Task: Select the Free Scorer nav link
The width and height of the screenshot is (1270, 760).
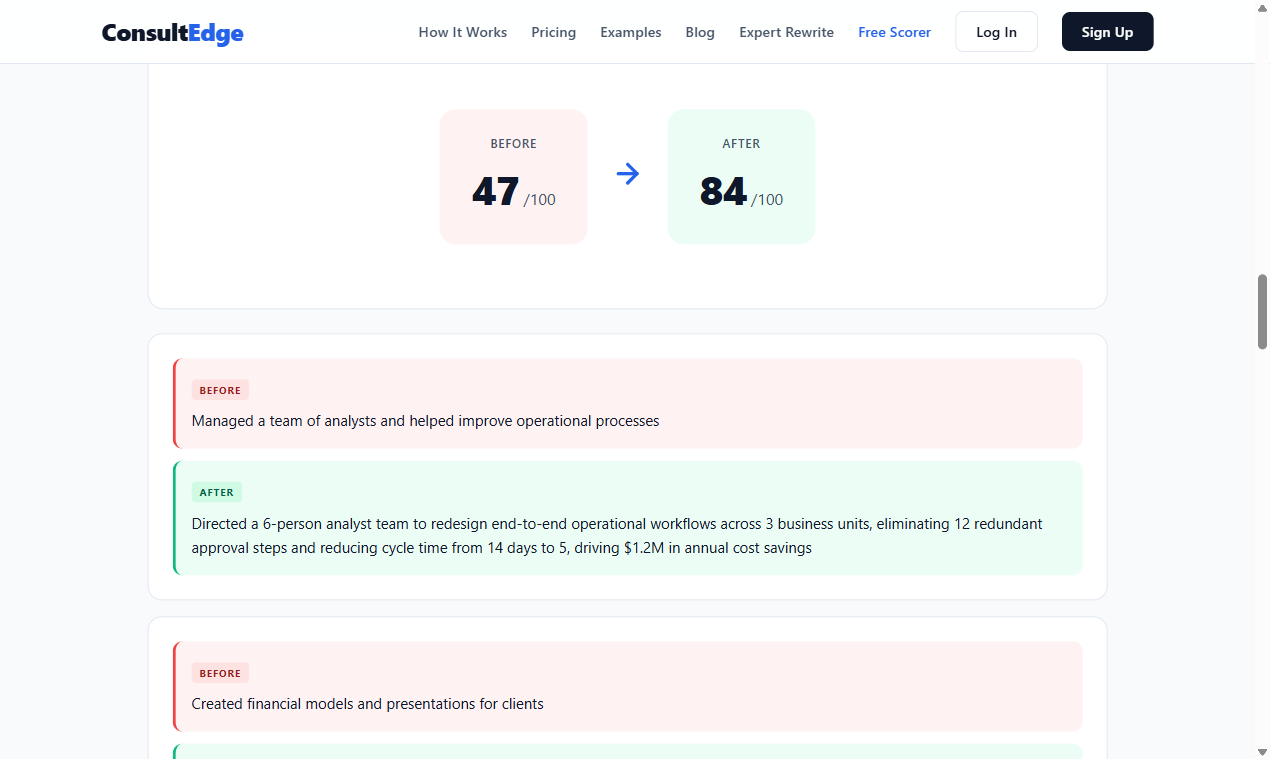Action: (894, 32)
